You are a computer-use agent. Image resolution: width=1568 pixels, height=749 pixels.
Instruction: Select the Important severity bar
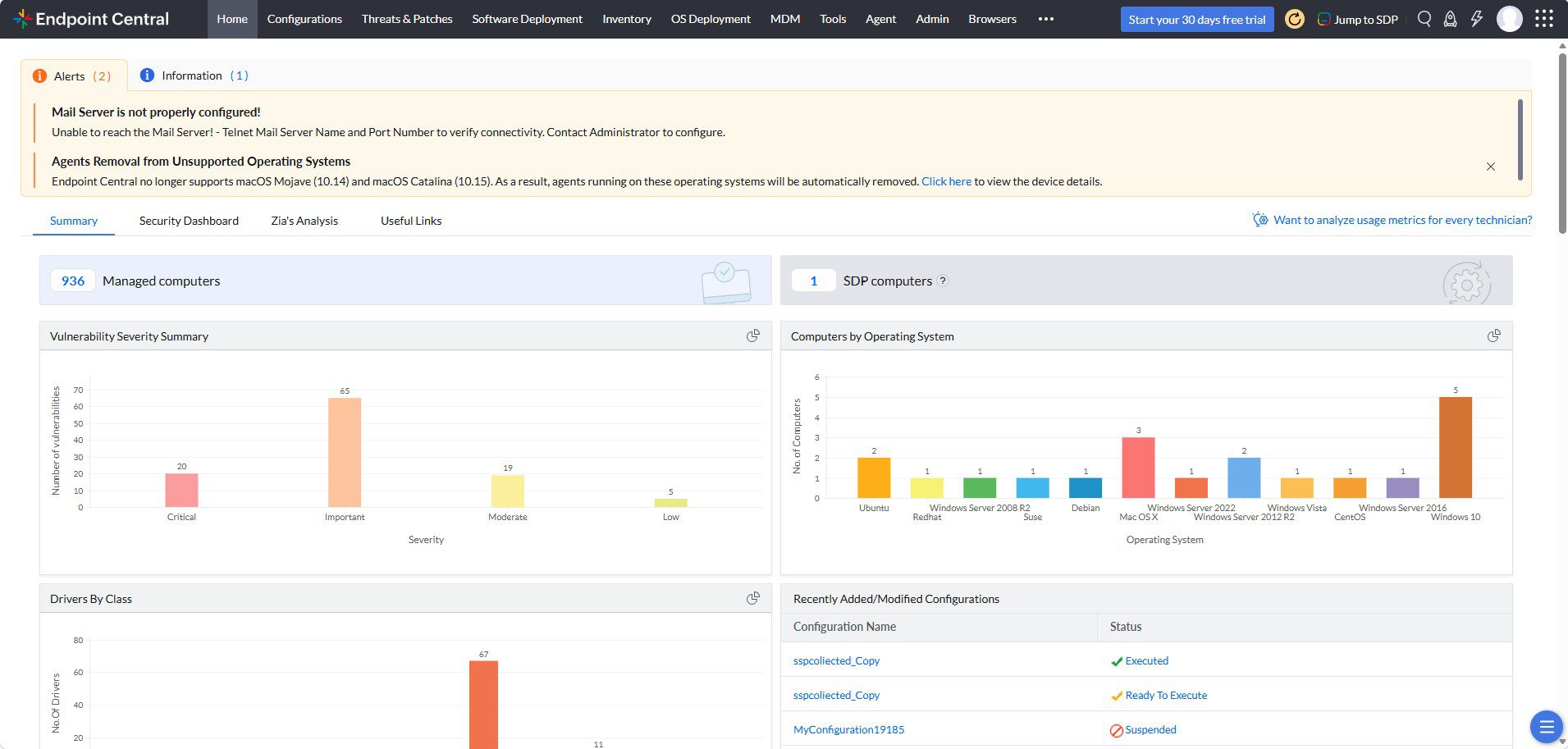[x=345, y=452]
